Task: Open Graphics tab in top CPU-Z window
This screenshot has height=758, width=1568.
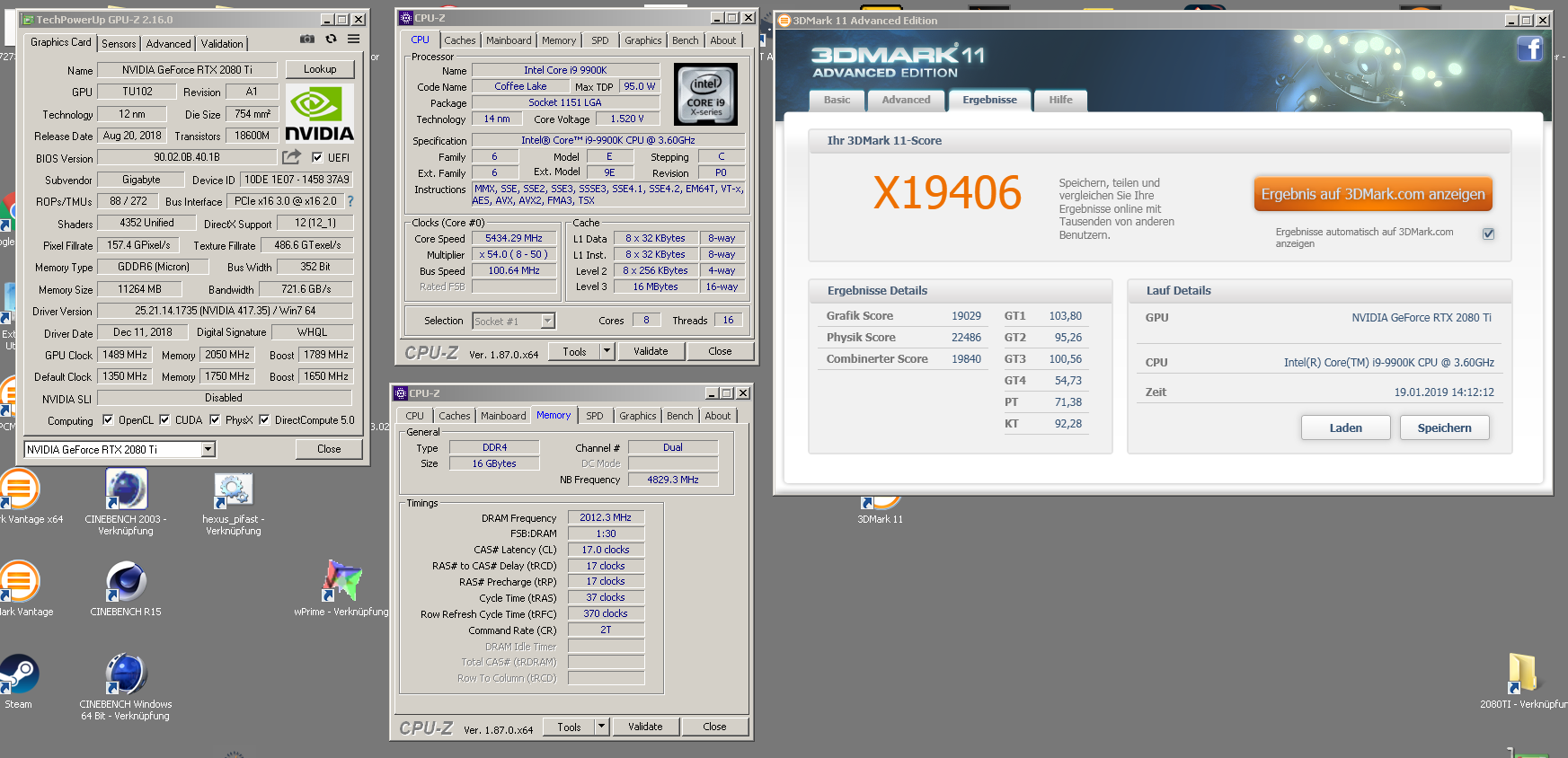Action: pos(643,40)
